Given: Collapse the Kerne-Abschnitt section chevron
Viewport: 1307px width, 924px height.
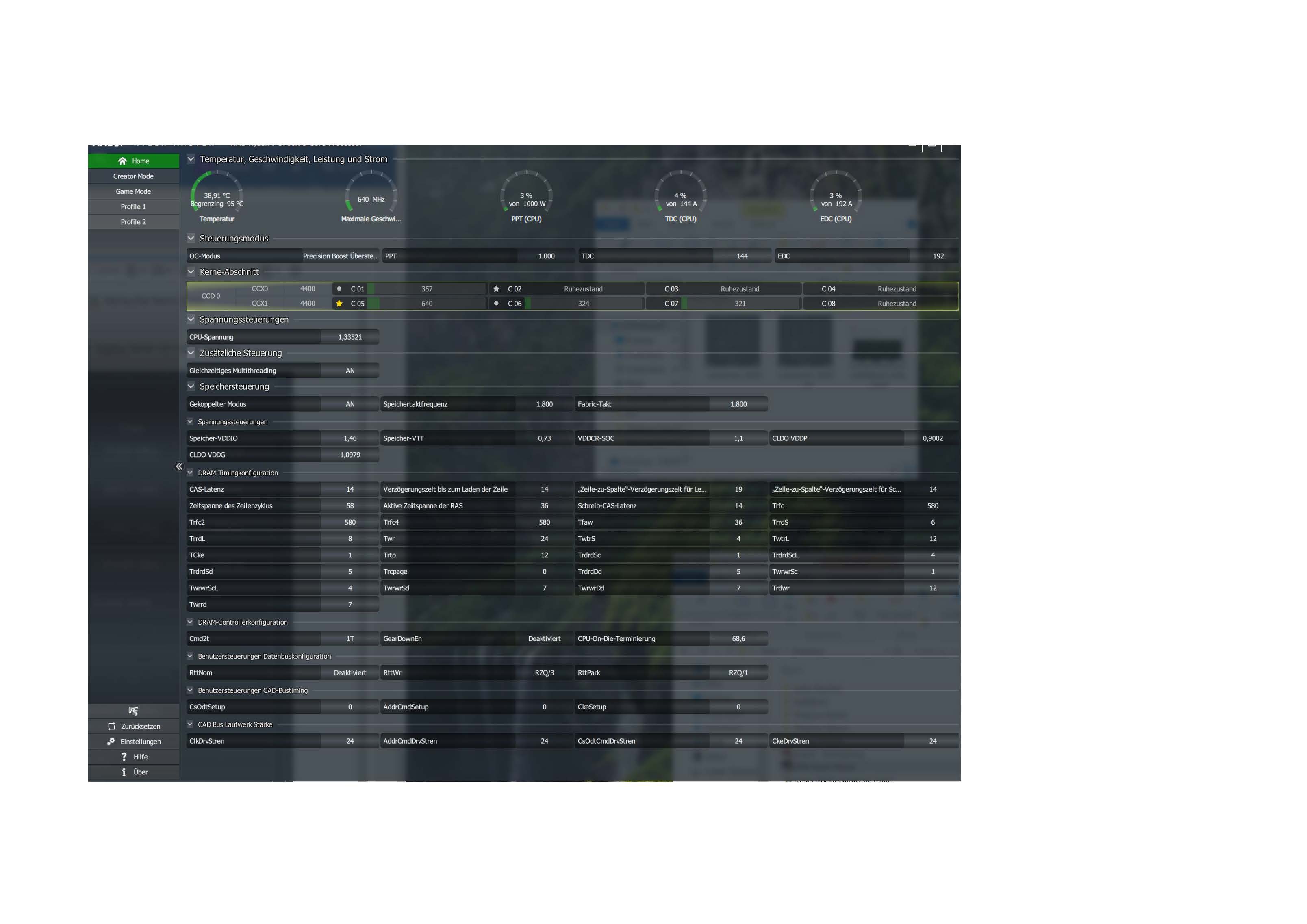Looking at the screenshot, I should point(191,272).
